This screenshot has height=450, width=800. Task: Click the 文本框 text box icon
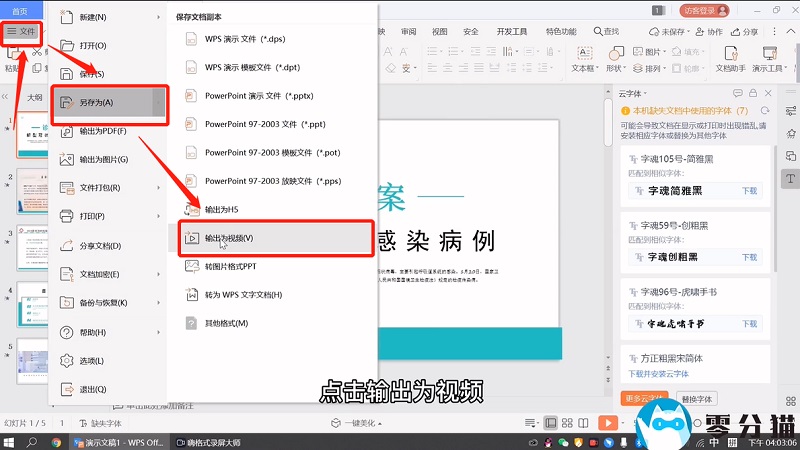coord(584,55)
